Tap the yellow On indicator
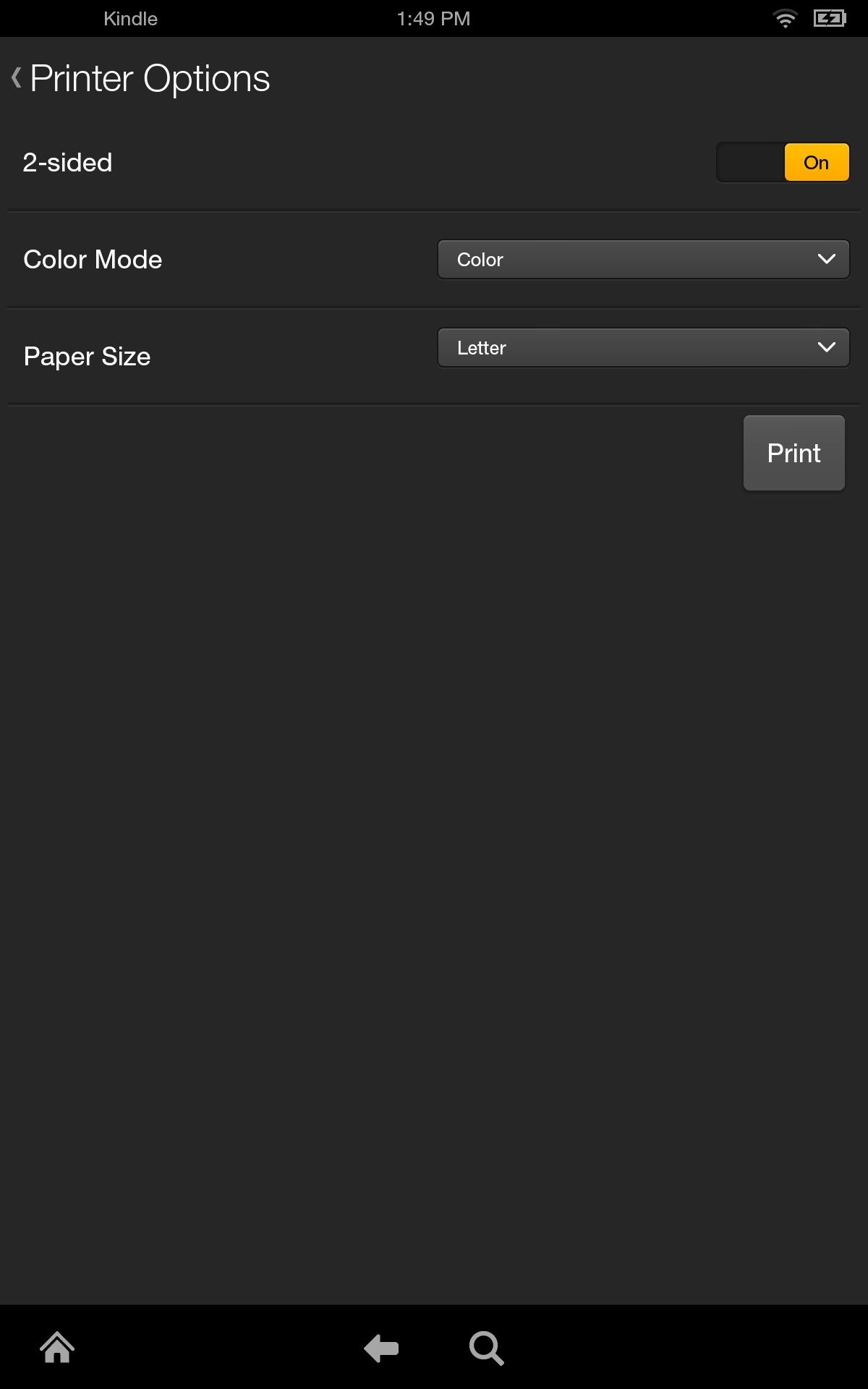 (816, 162)
